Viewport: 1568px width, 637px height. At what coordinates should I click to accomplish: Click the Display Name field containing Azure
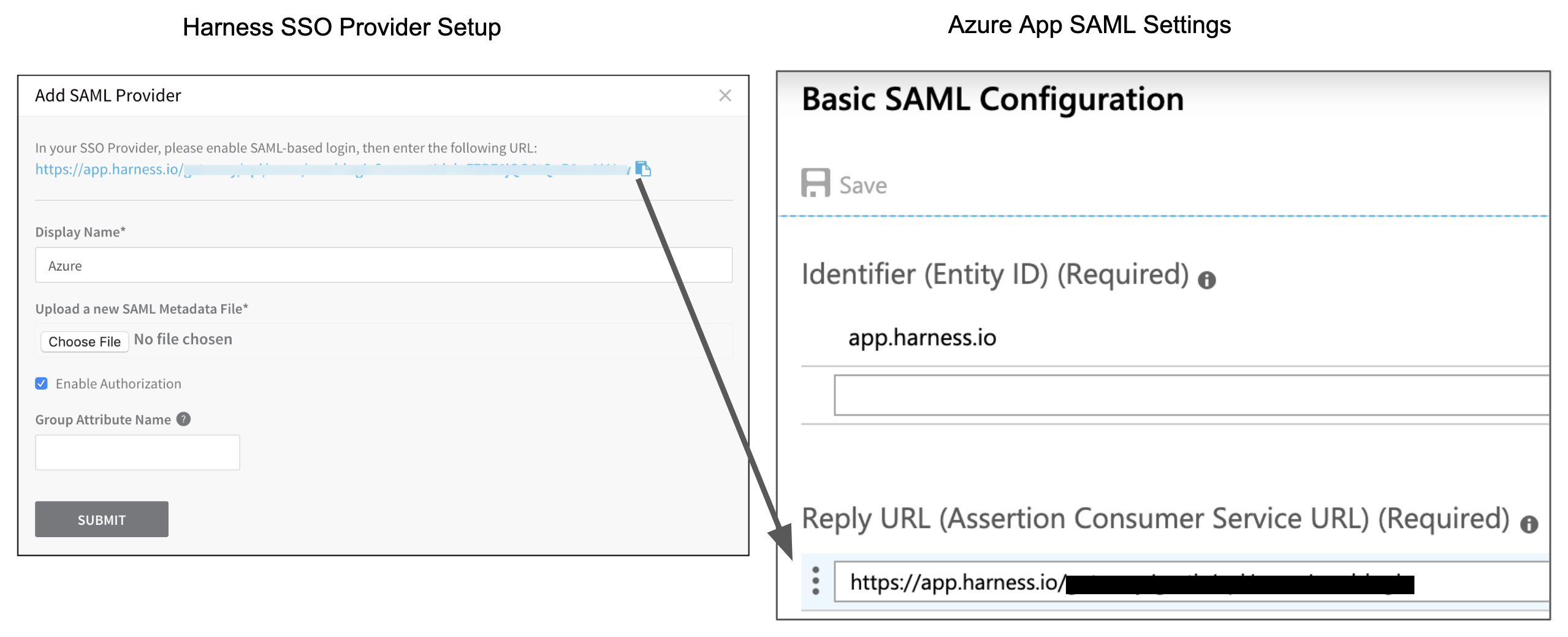click(x=384, y=265)
